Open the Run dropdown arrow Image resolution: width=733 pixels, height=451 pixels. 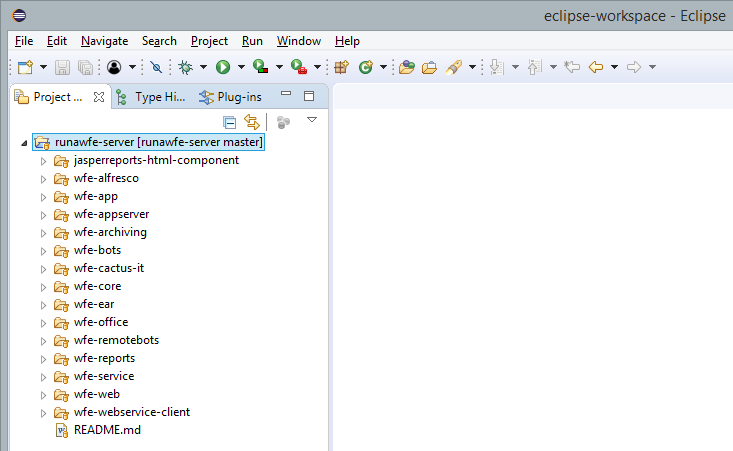[241, 67]
